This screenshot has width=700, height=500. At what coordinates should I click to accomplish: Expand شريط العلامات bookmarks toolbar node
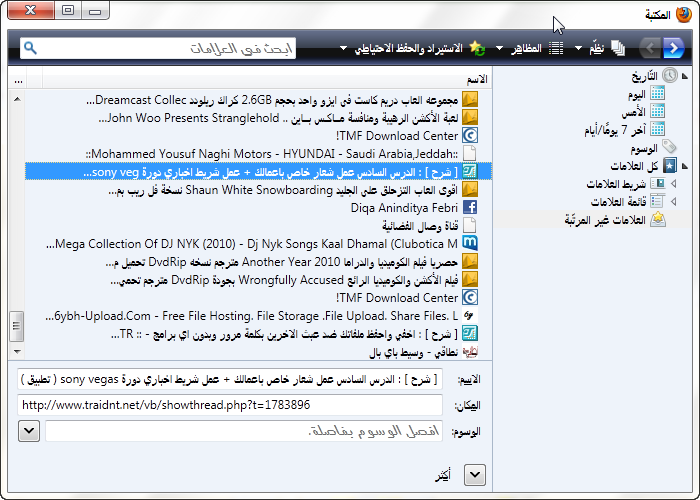click(673, 183)
